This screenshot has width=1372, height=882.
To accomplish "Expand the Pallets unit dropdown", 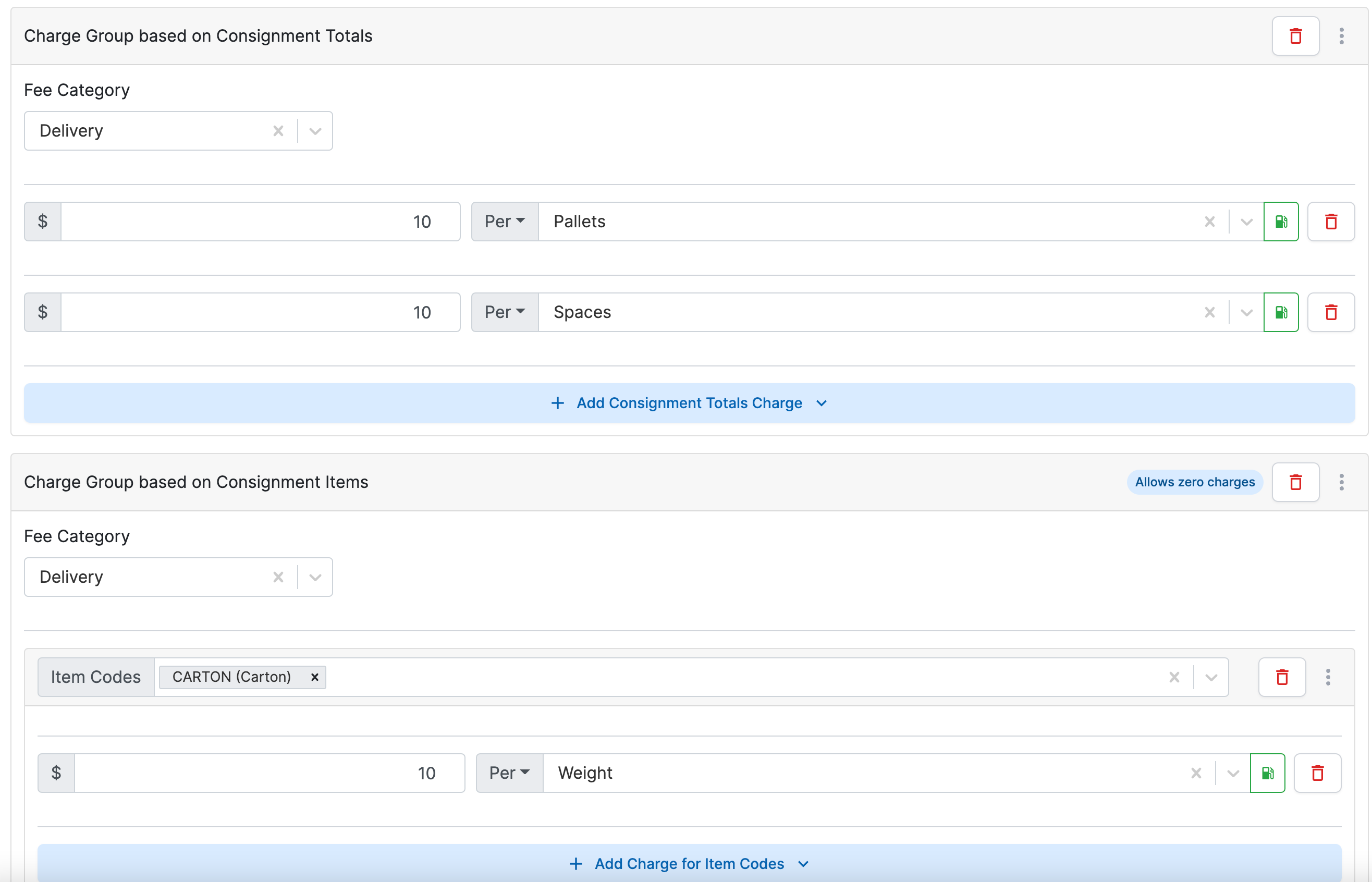I will point(1245,222).
